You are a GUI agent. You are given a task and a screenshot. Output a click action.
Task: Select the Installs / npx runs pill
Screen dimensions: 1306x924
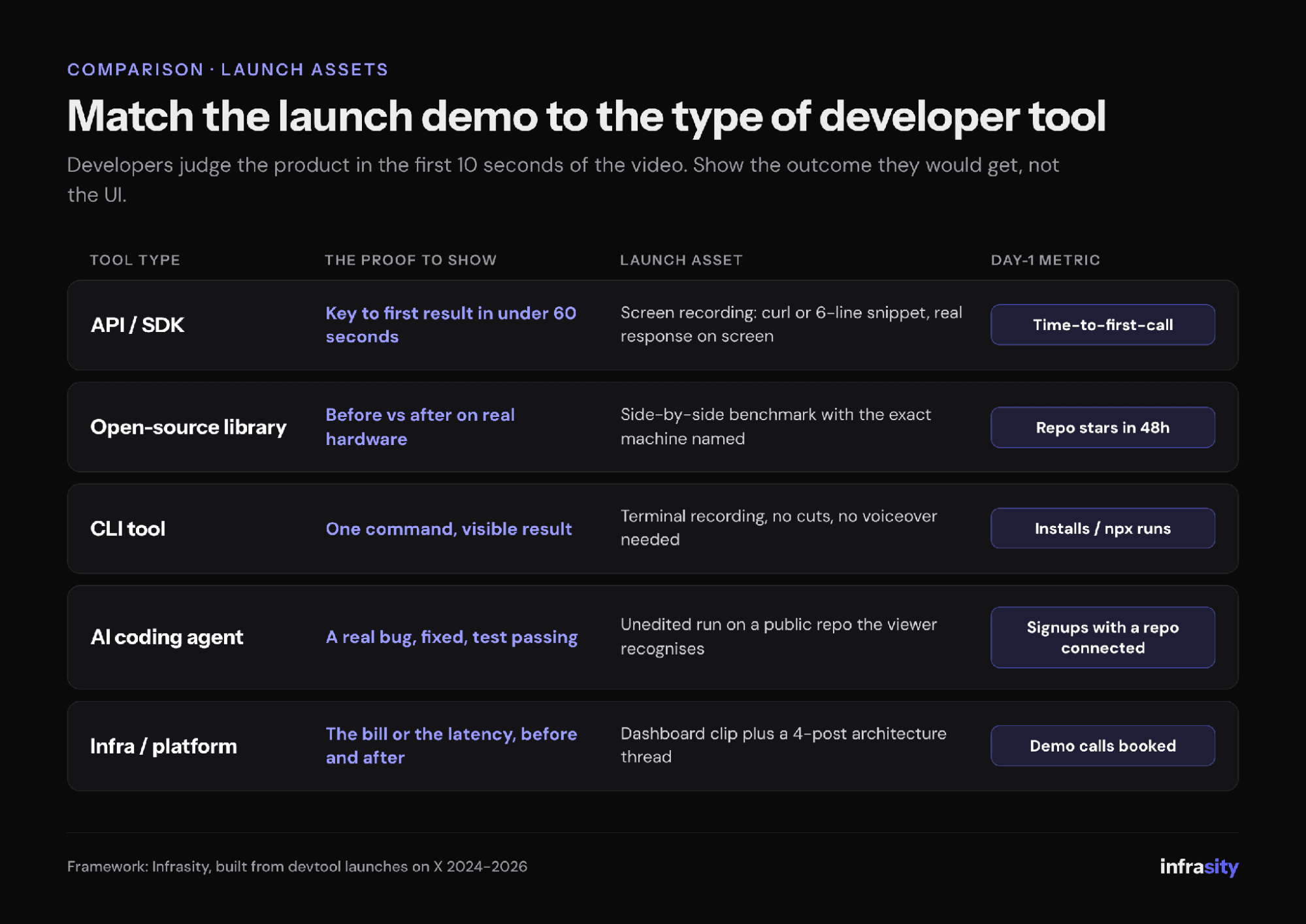[1102, 528]
